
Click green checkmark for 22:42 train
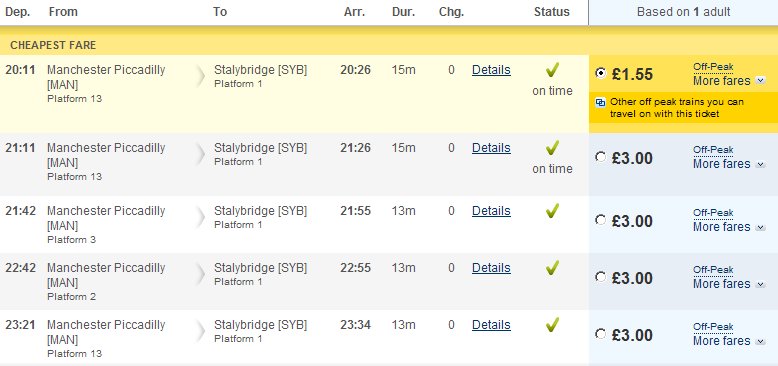552,268
